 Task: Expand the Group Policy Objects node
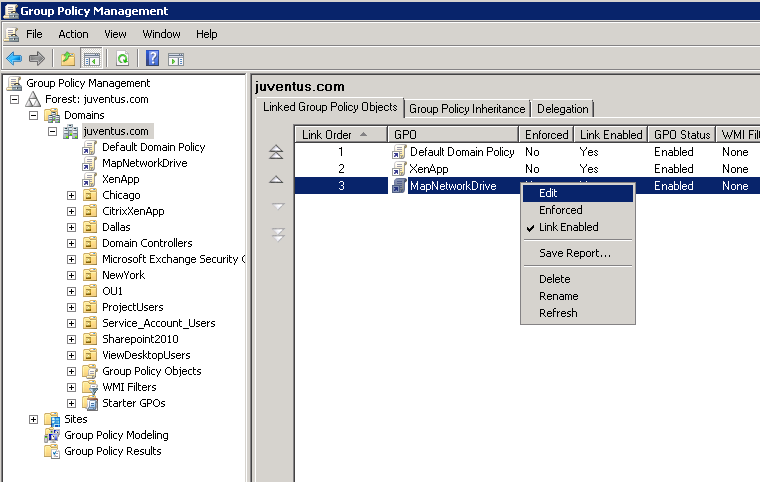coord(71,371)
